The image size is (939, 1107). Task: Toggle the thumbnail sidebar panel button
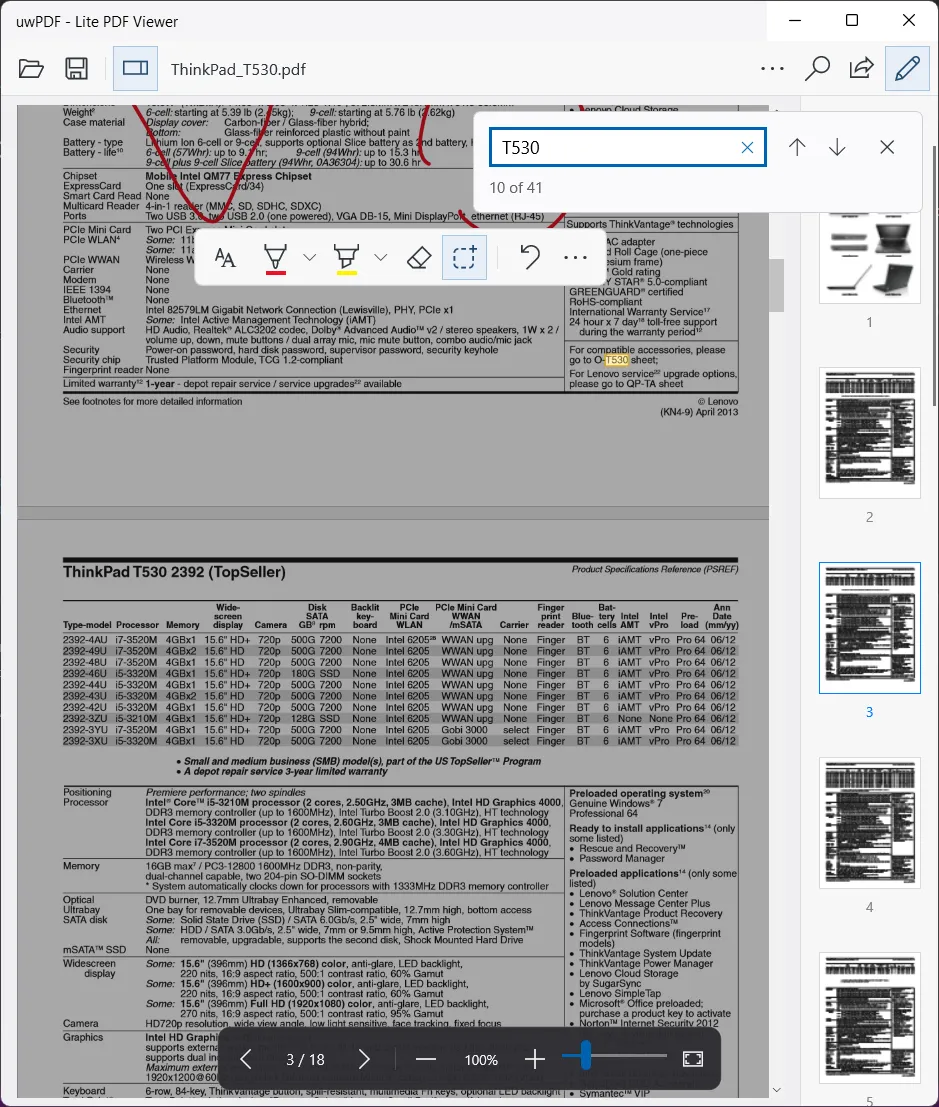136,68
